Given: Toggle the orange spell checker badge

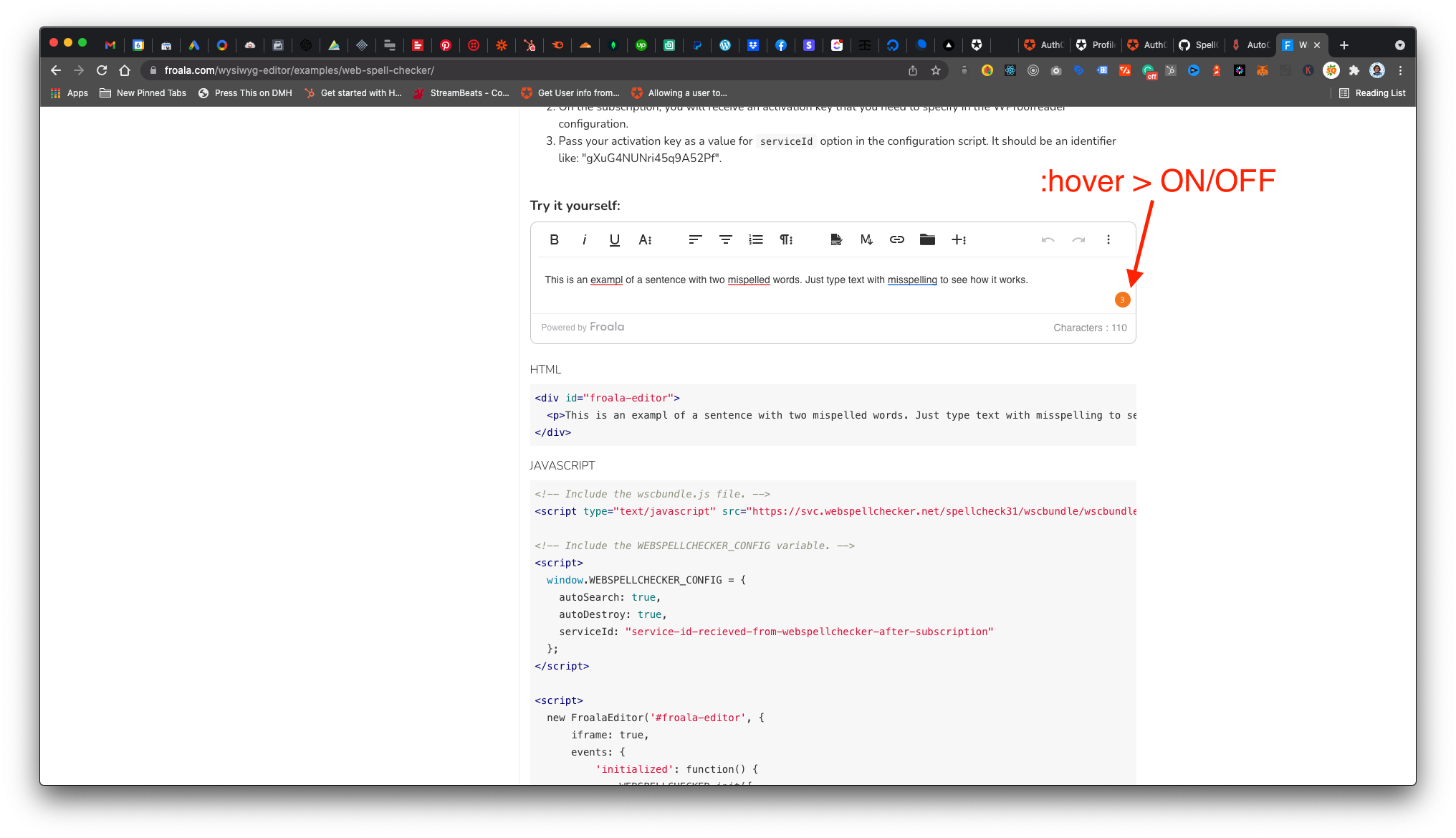Looking at the screenshot, I should [1122, 299].
